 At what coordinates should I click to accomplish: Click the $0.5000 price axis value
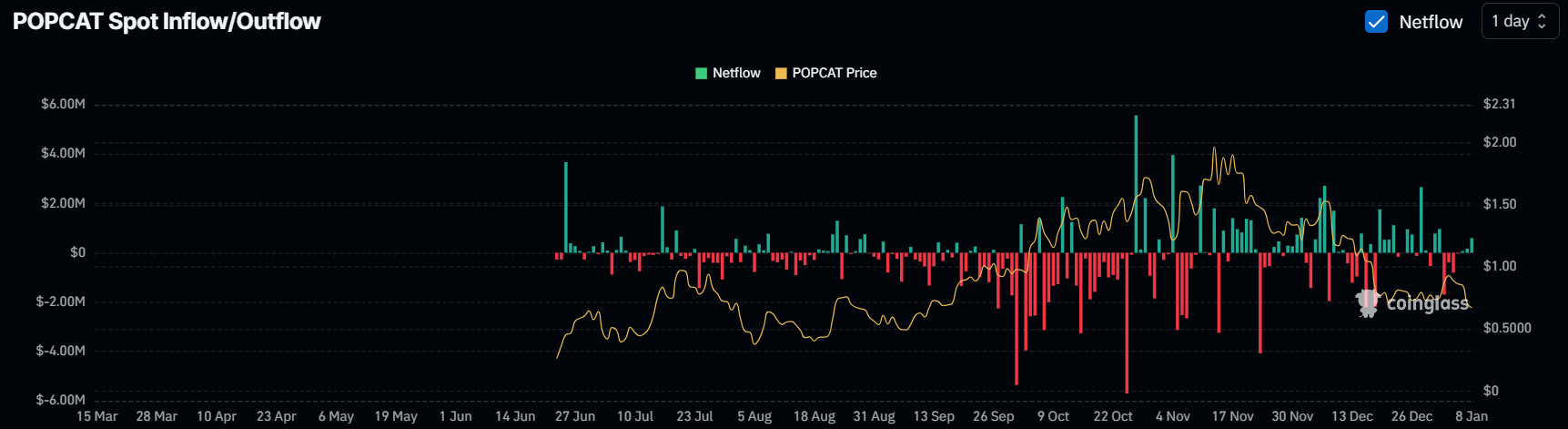tap(1507, 328)
